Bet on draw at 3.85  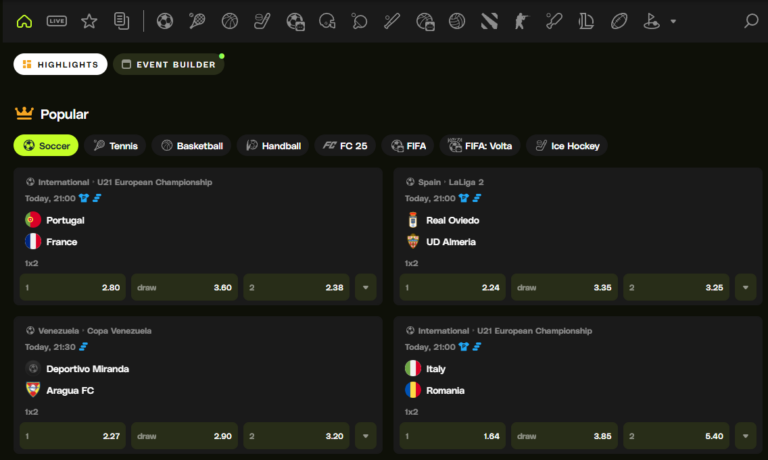click(x=564, y=436)
